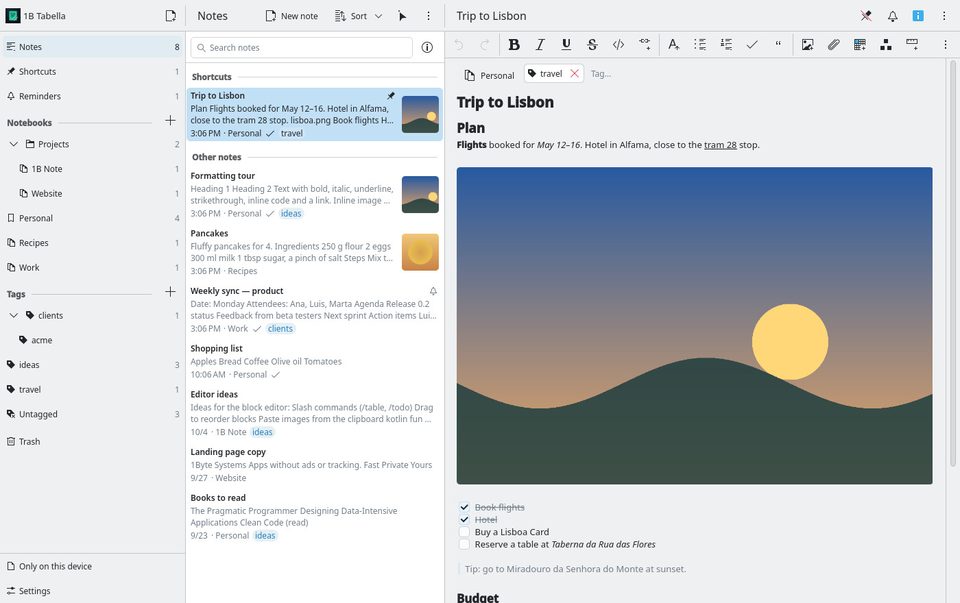The image size is (960, 603).
Task: Collapse the Projects notebook
Action: [13, 144]
